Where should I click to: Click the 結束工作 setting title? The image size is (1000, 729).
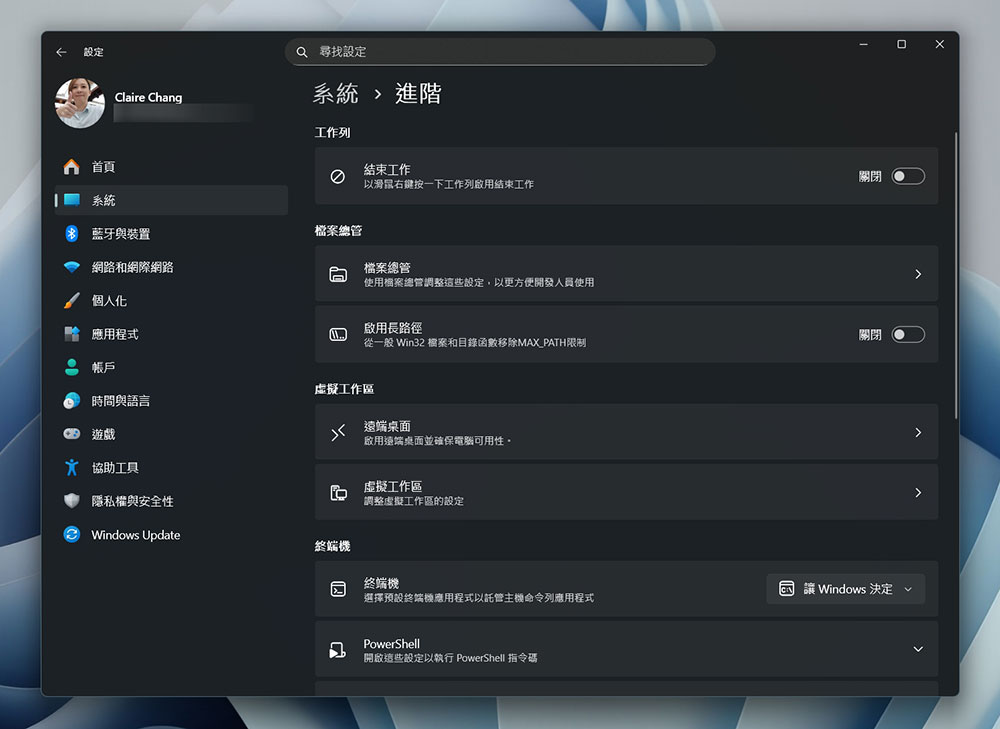click(387, 170)
